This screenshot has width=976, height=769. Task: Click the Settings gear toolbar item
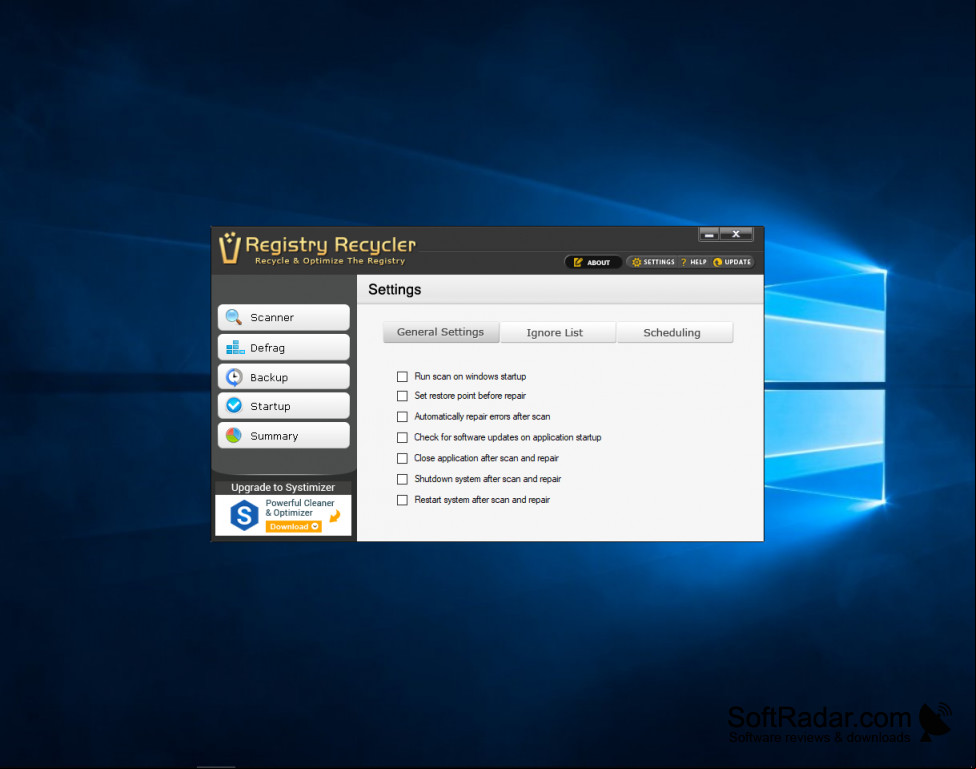[x=654, y=262]
